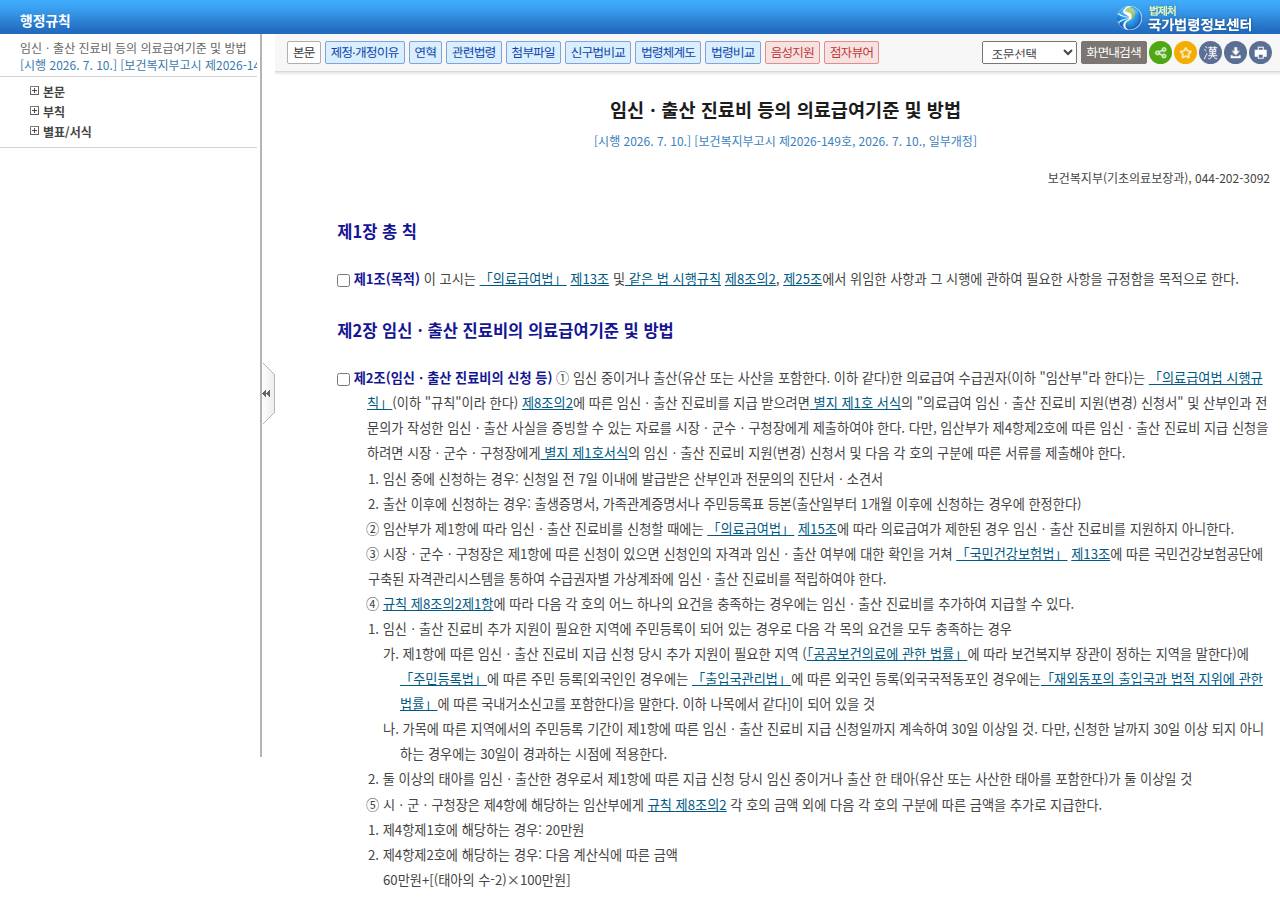Open the 「의료급여법」 link in 제1조
This screenshot has width=1280, height=900.
523,280
